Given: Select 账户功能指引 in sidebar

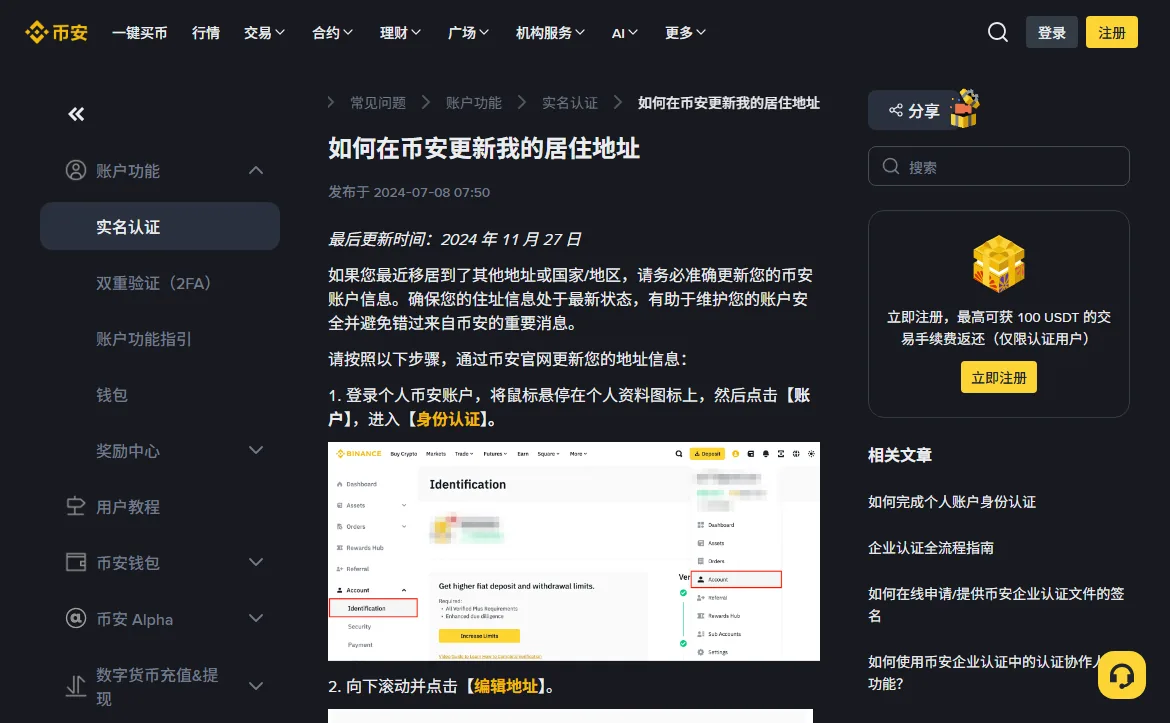Looking at the screenshot, I should pos(143,339).
